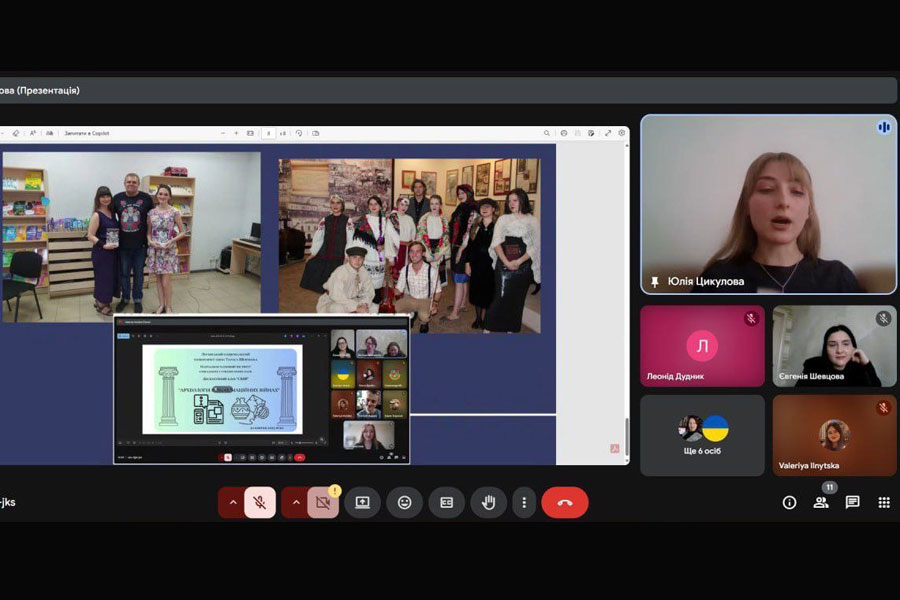Viewport: 900px width, 600px height.
Task: Expand video settings arrow beside camera
Action: coord(295,502)
